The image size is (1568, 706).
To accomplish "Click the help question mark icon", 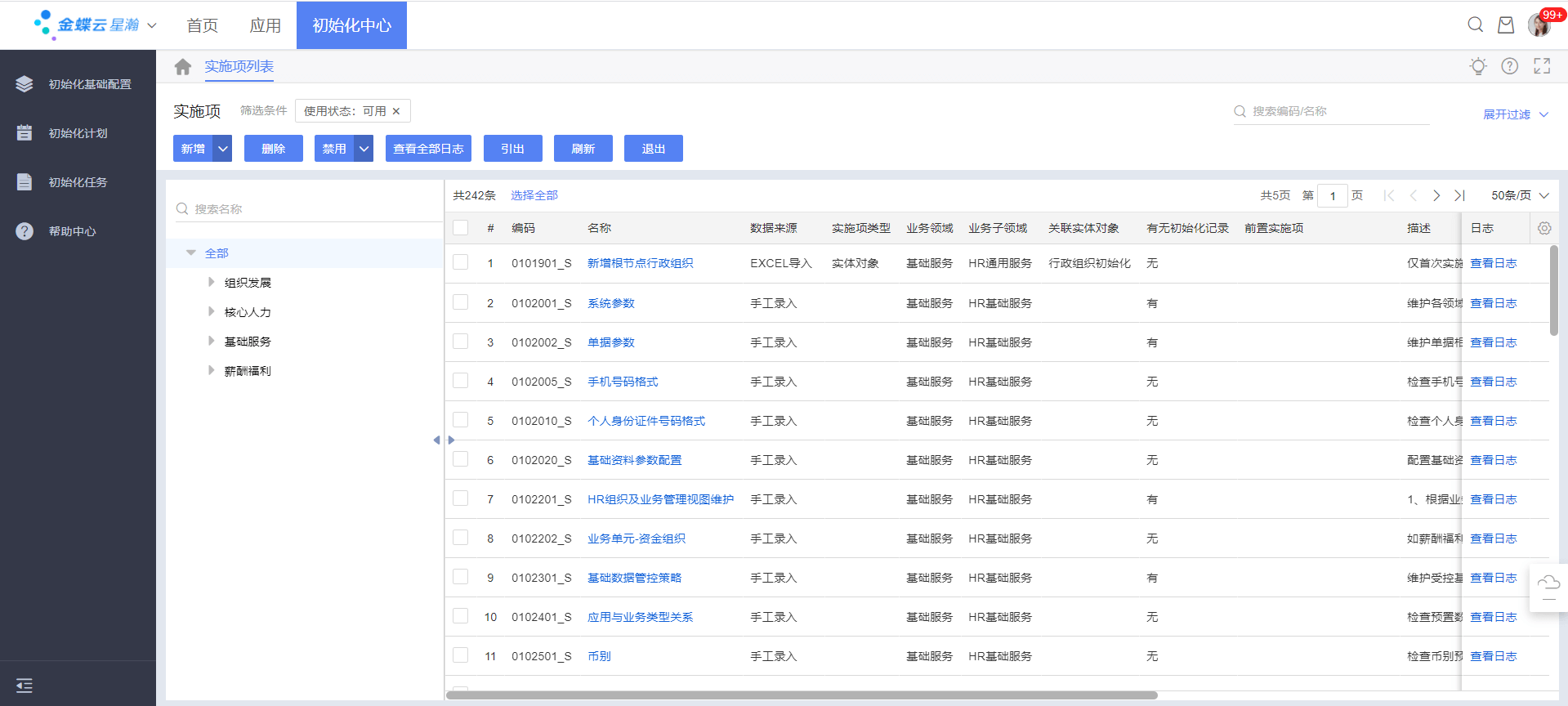I will coord(1509,66).
